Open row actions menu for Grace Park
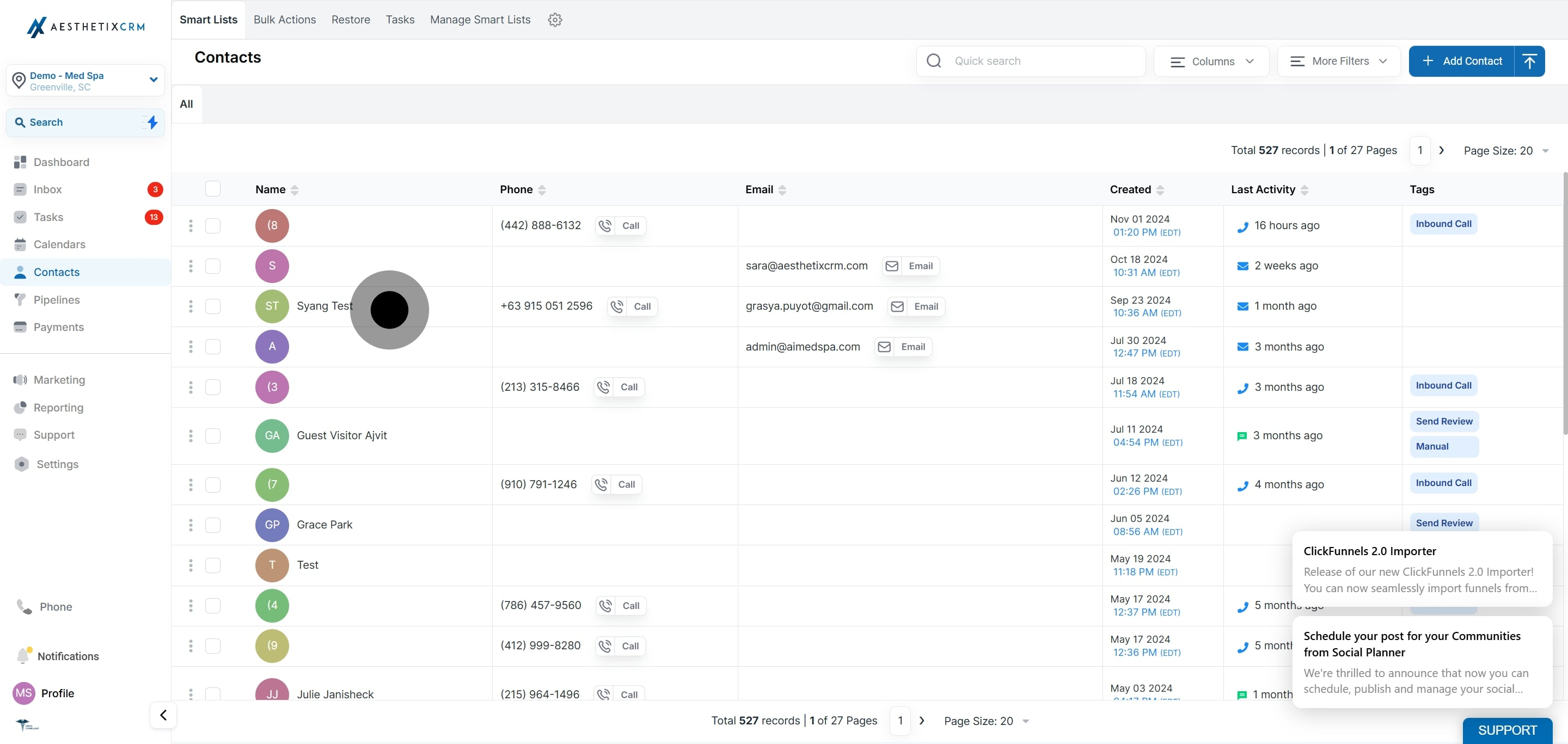1568x744 pixels. (191, 524)
